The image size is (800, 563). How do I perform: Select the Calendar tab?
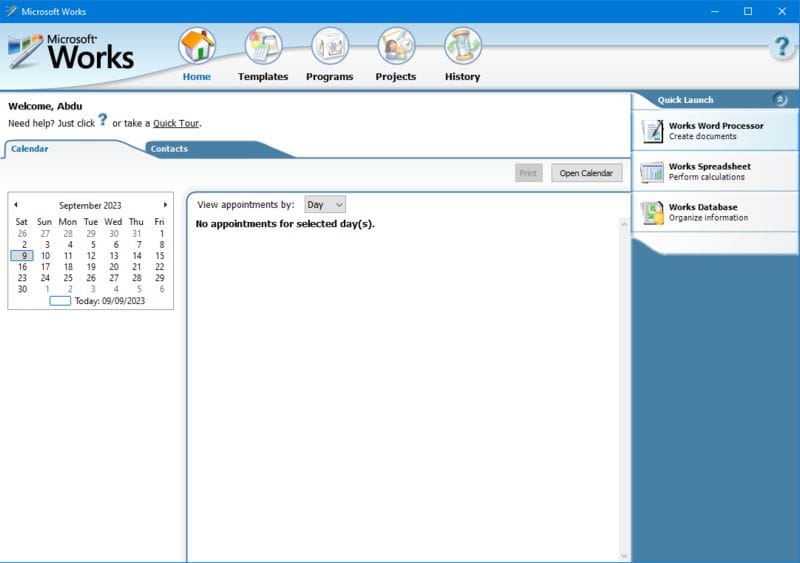[x=30, y=149]
